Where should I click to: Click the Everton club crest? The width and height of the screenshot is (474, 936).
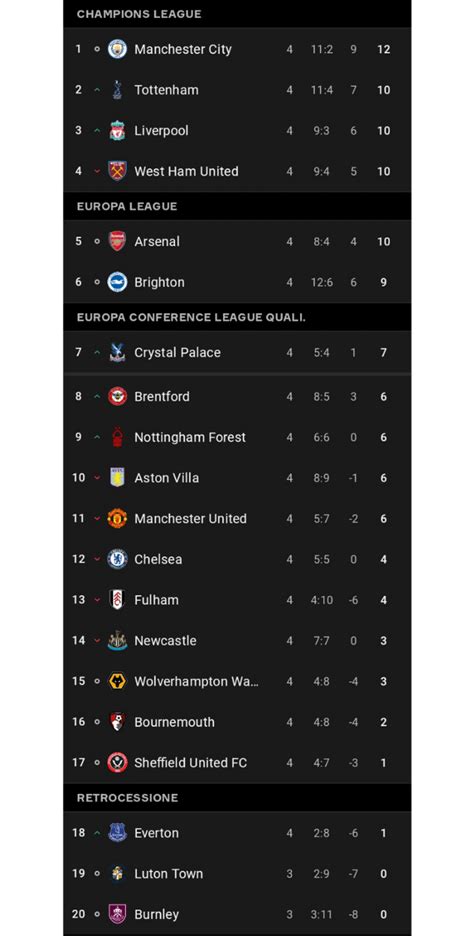tap(117, 833)
